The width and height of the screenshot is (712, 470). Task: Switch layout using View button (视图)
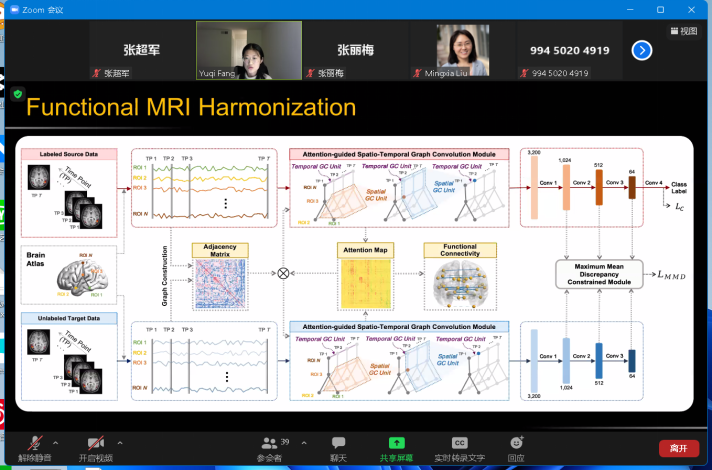point(683,31)
